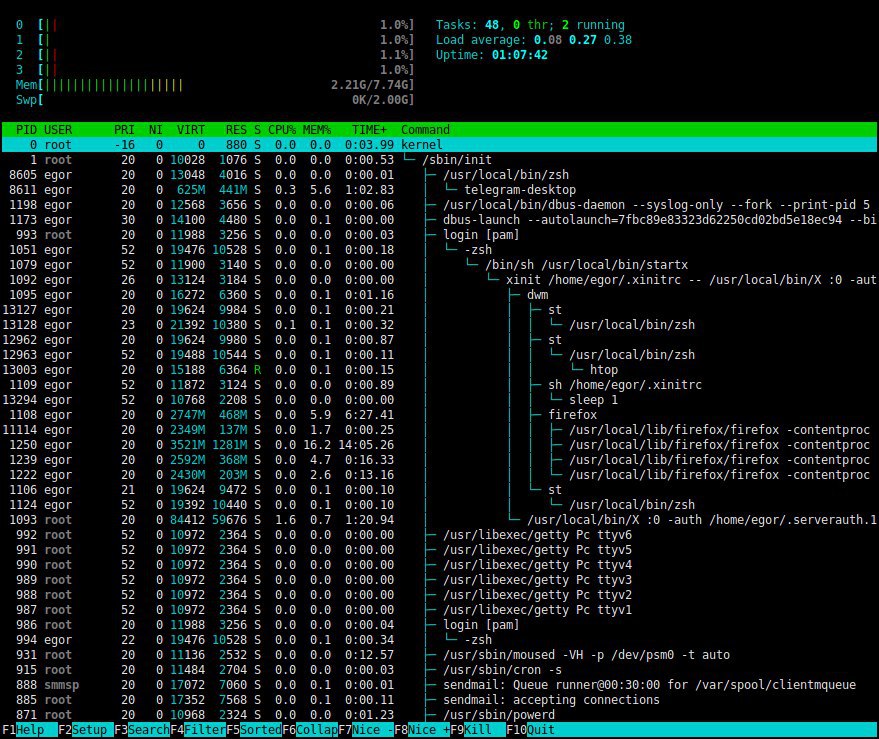Click the Uptime 01:07:42 value
This screenshot has width=879, height=739.
520,55
